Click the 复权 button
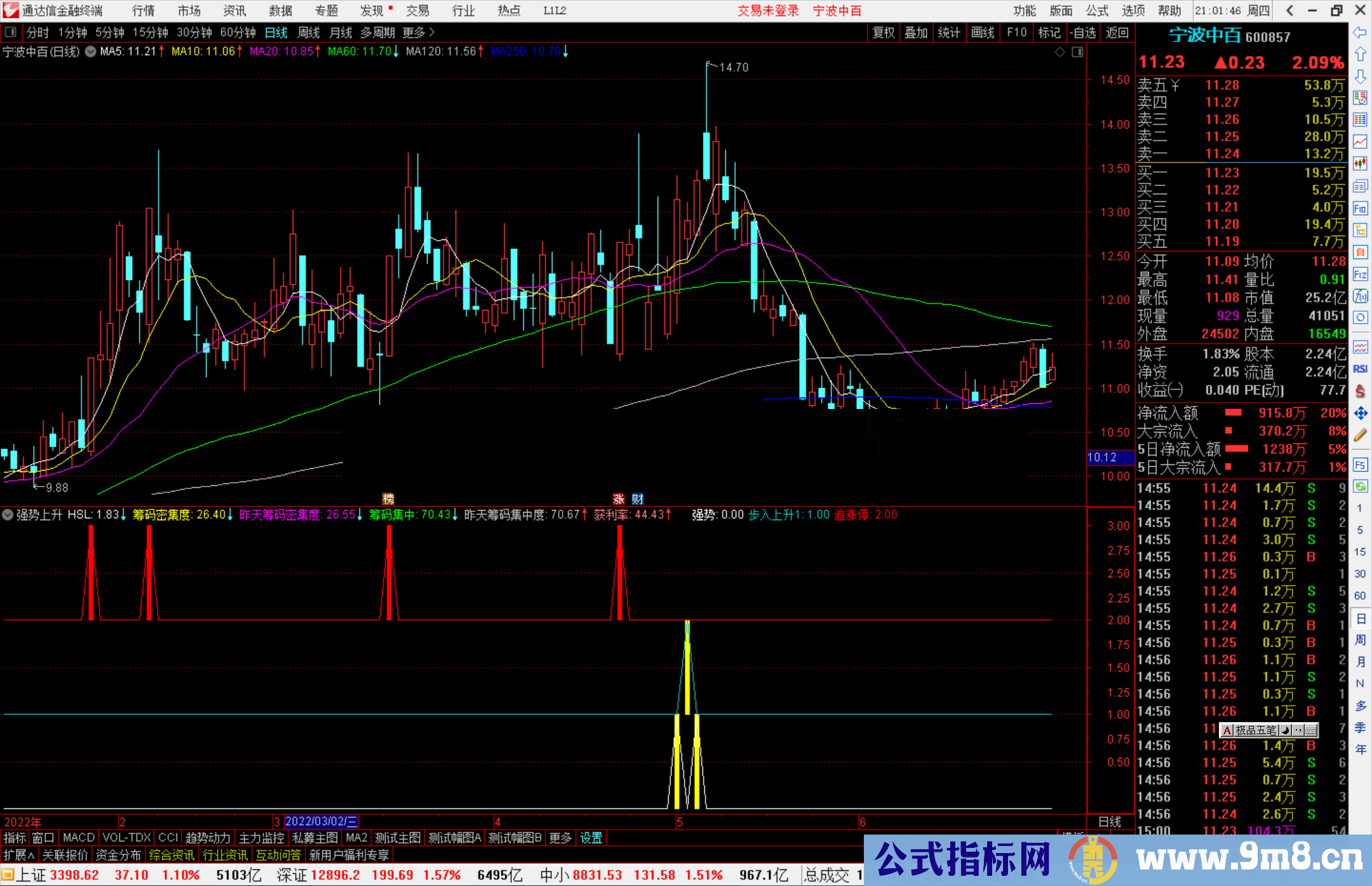The height and width of the screenshot is (886, 1372). (884, 32)
